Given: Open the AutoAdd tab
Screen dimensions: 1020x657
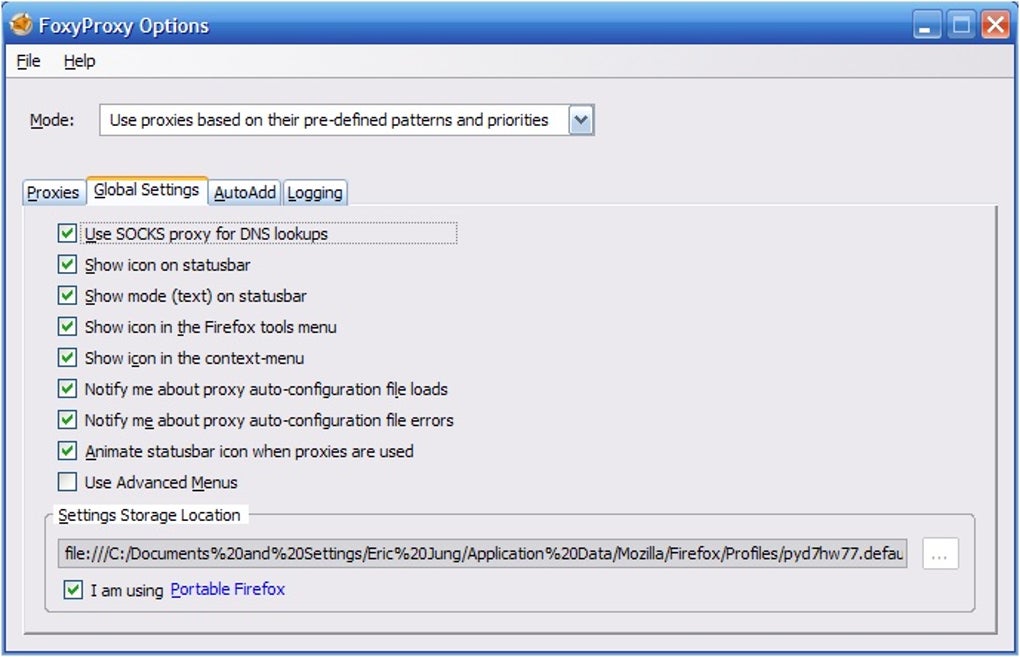Looking at the screenshot, I should [x=245, y=193].
